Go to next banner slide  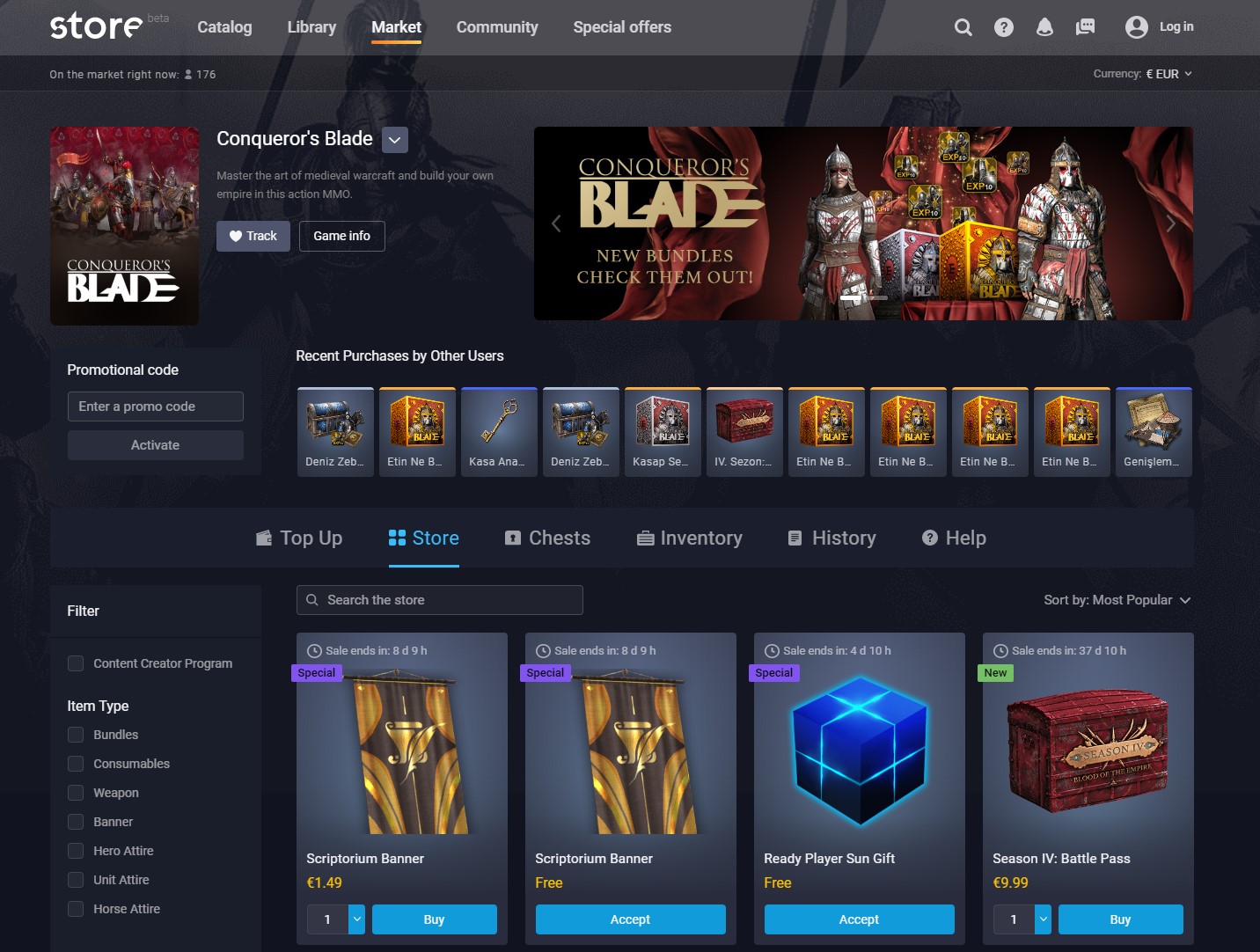(1171, 223)
